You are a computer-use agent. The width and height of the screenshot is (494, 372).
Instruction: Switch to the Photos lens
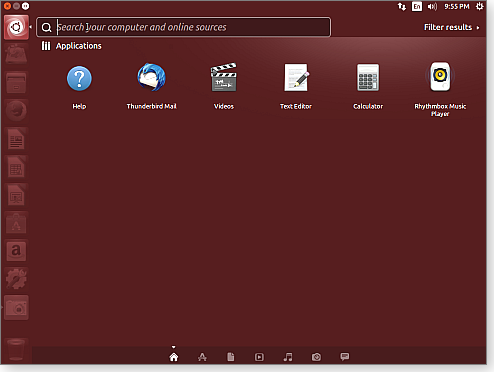point(316,357)
